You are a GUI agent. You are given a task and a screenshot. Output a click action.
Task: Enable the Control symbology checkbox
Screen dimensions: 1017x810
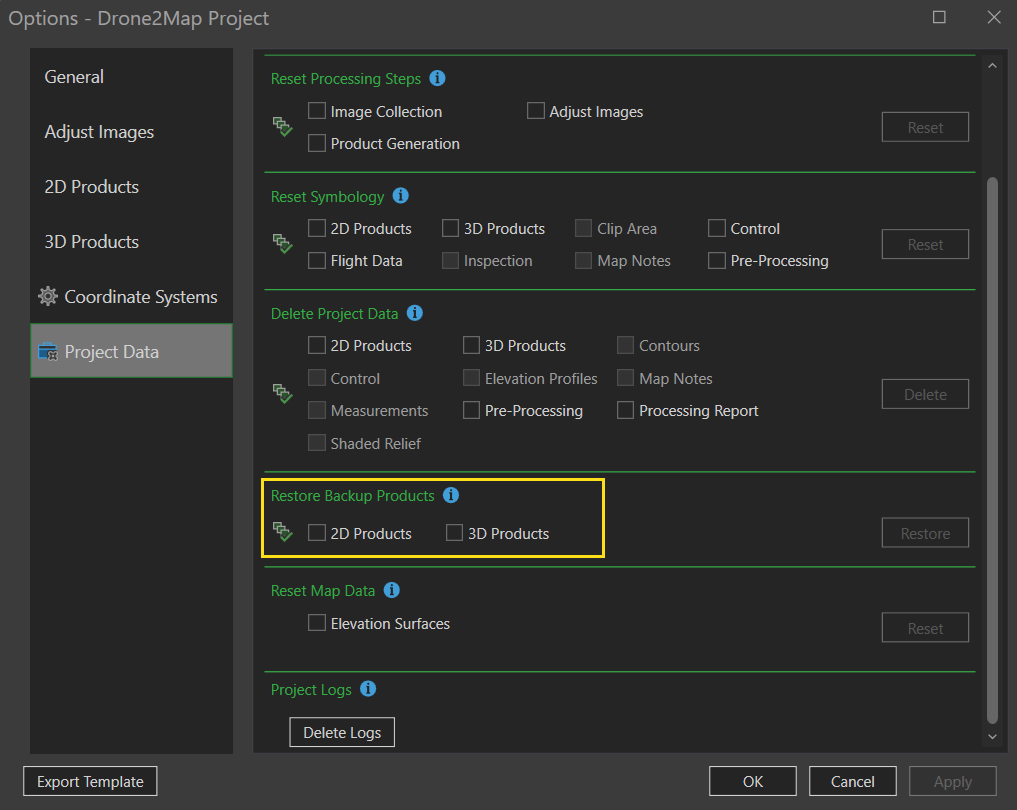(717, 228)
